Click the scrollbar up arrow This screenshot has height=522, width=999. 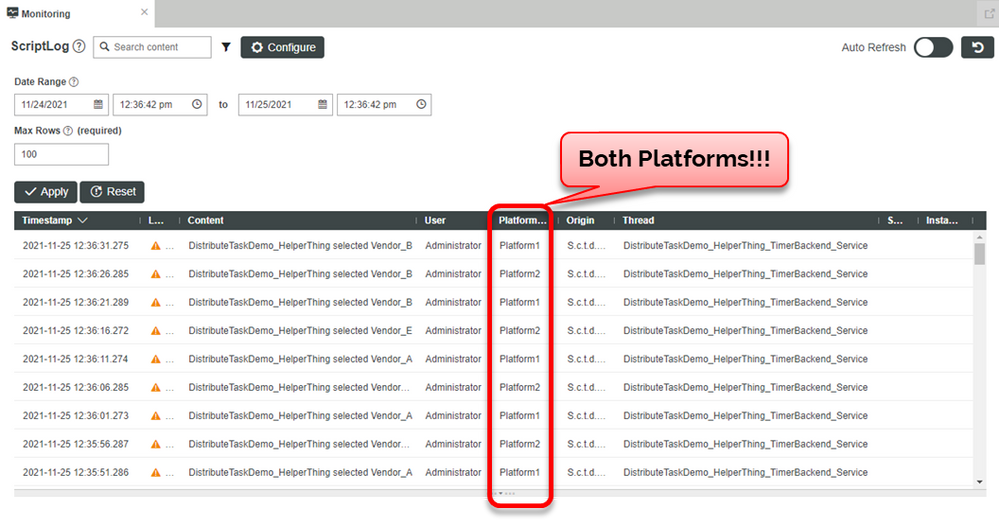click(x=980, y=237)
